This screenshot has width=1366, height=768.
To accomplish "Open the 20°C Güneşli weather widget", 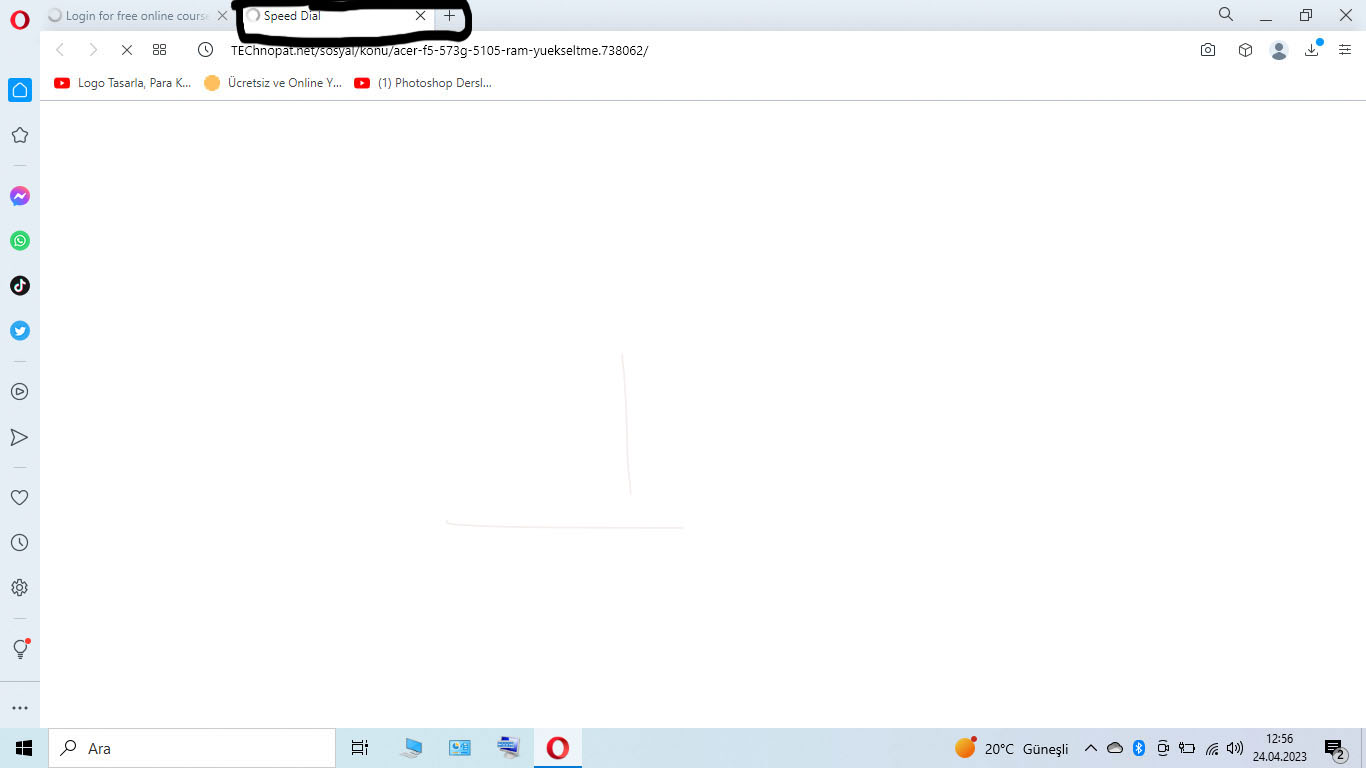I will [x=1012, y=748].
